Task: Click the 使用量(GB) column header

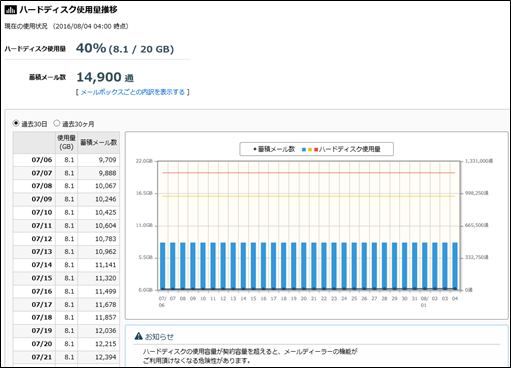Action: [66, 142]
